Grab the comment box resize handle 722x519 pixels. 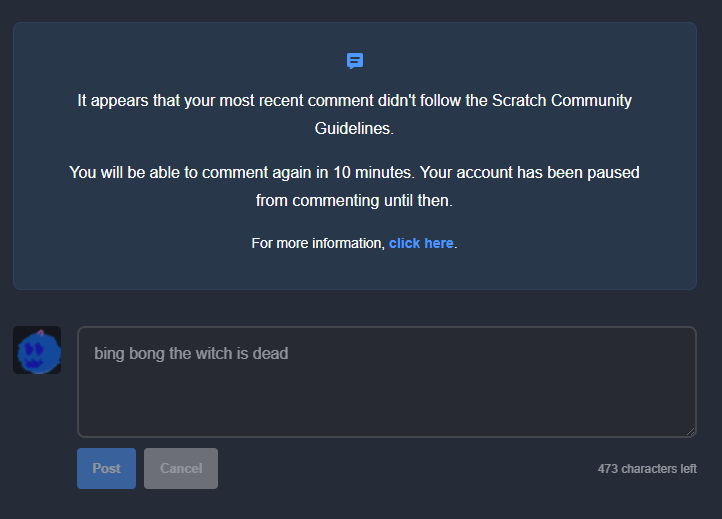pyautogui.click(x=690, y=431)
